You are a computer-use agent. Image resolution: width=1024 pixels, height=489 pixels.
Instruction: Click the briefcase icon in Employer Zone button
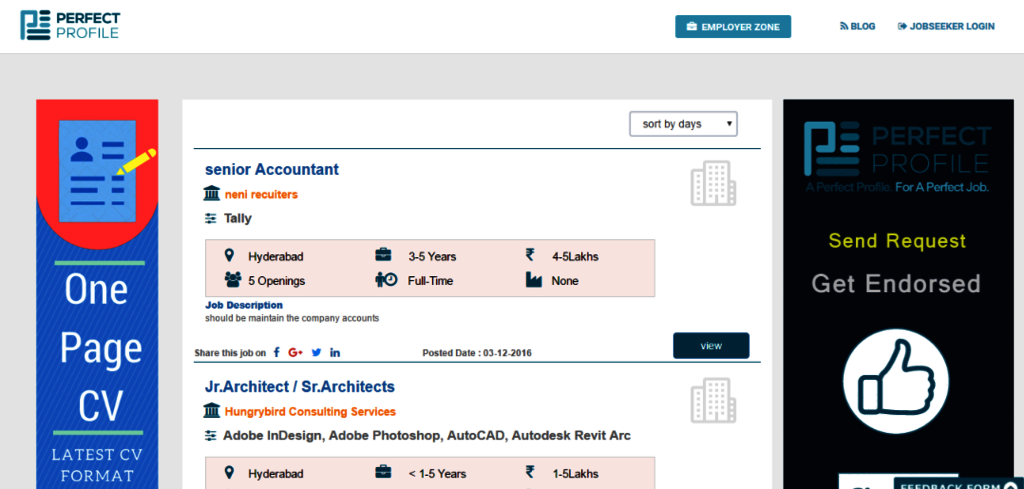pyautogui.click(x=692, y=27)
